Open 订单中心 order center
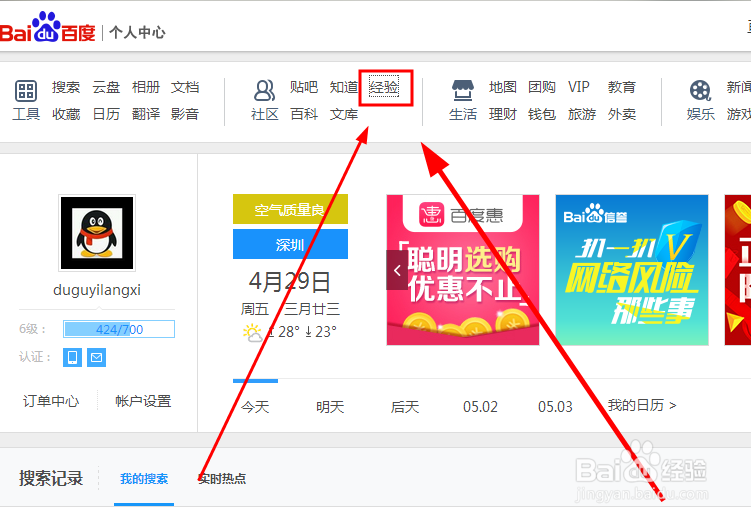Image resolution: width=751 pixels, height=520 pixels. (51, 401)
